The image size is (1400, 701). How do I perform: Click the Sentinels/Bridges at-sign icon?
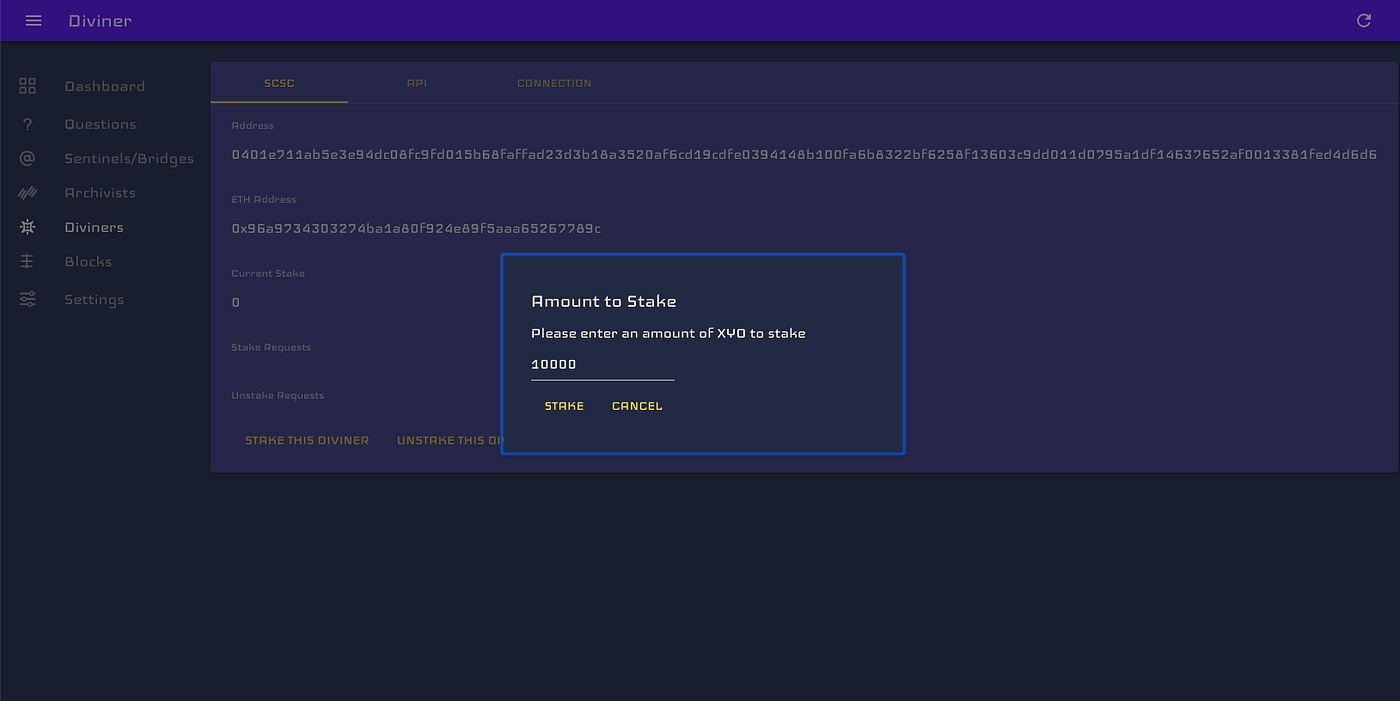click(28, 158)
